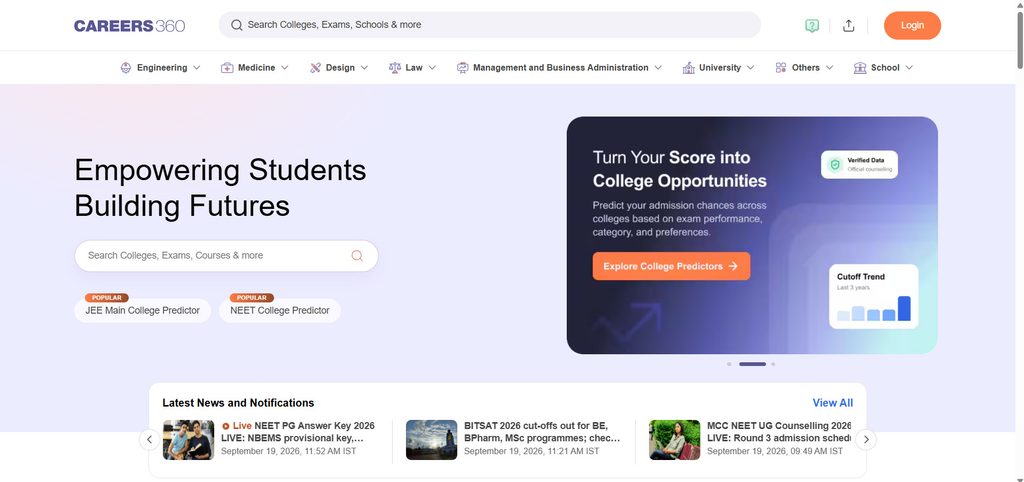The image size is (1024, 482).
Task: Expand the Engineering dropdown chevron
Action: click(197, 67)
